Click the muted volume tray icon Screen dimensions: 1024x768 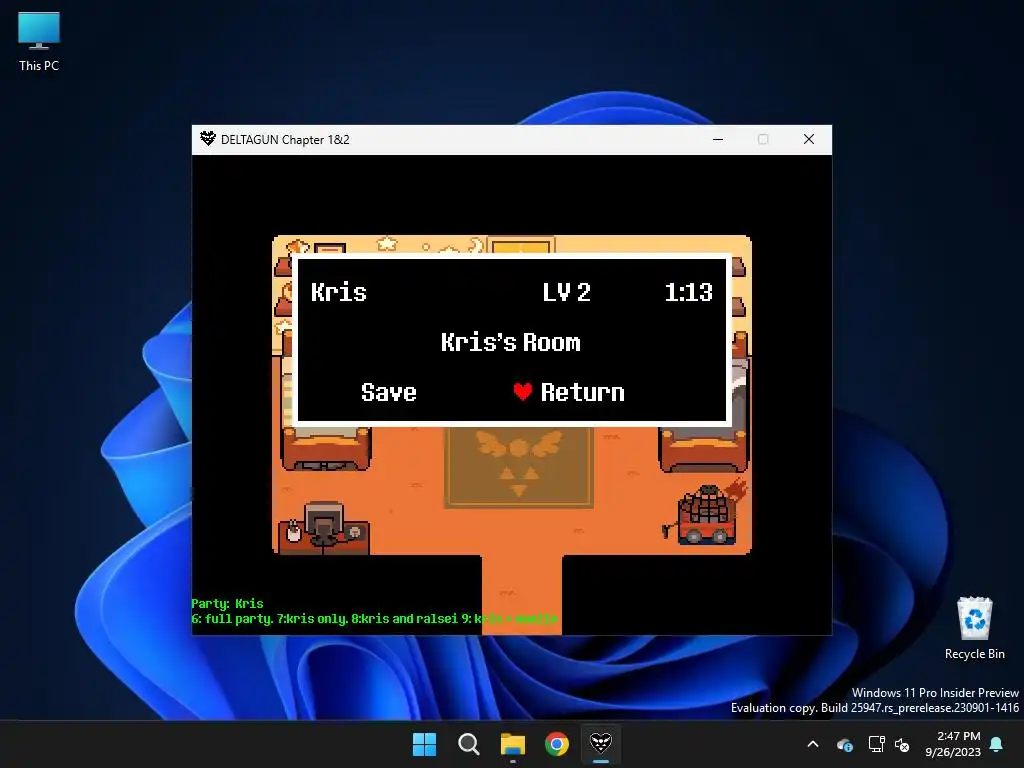[902, 744]
